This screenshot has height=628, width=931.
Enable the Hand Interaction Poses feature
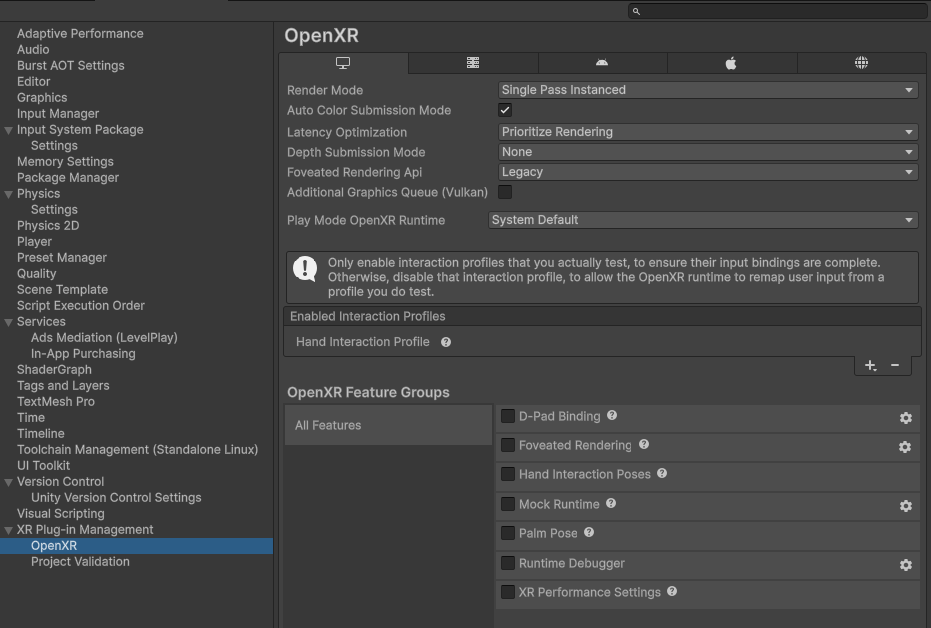(x=508, y=474)
